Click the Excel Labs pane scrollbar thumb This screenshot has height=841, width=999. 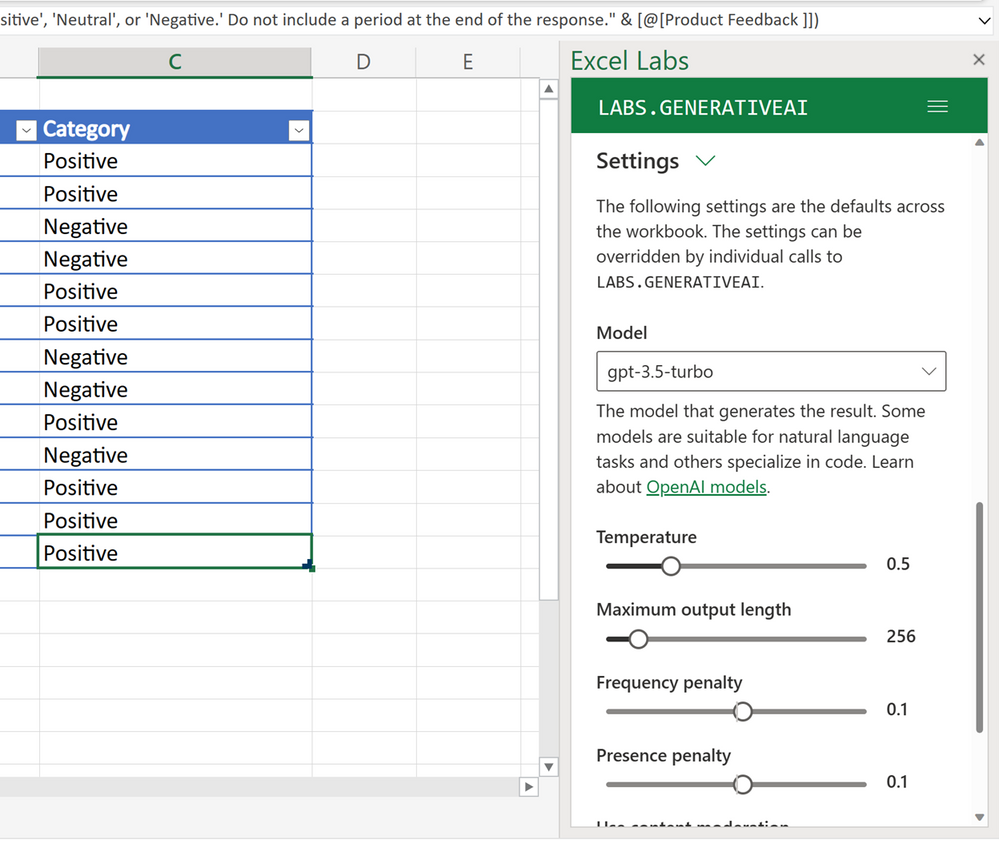pos(980,620)
